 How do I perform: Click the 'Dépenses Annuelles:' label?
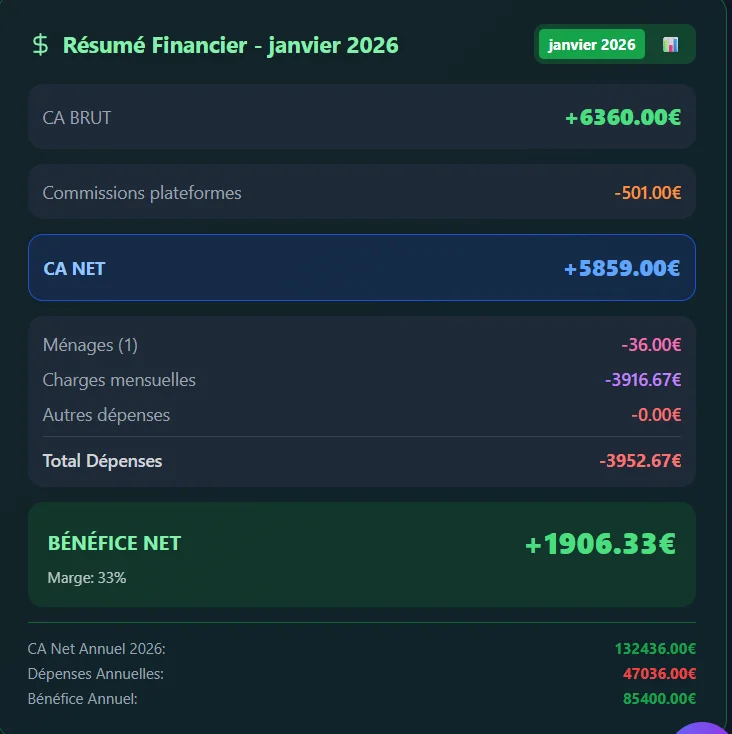(x=95, y=674)
